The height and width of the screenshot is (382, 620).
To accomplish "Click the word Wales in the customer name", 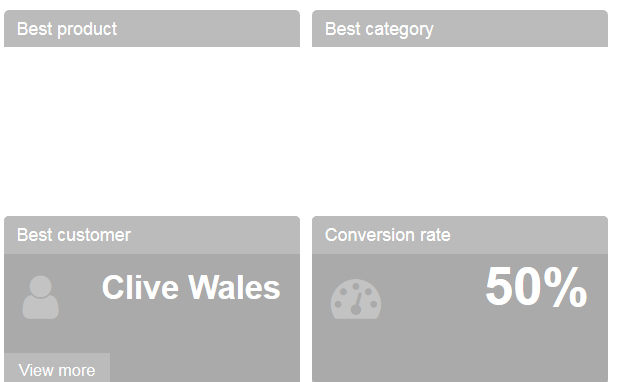I will (x=234, y=287).
